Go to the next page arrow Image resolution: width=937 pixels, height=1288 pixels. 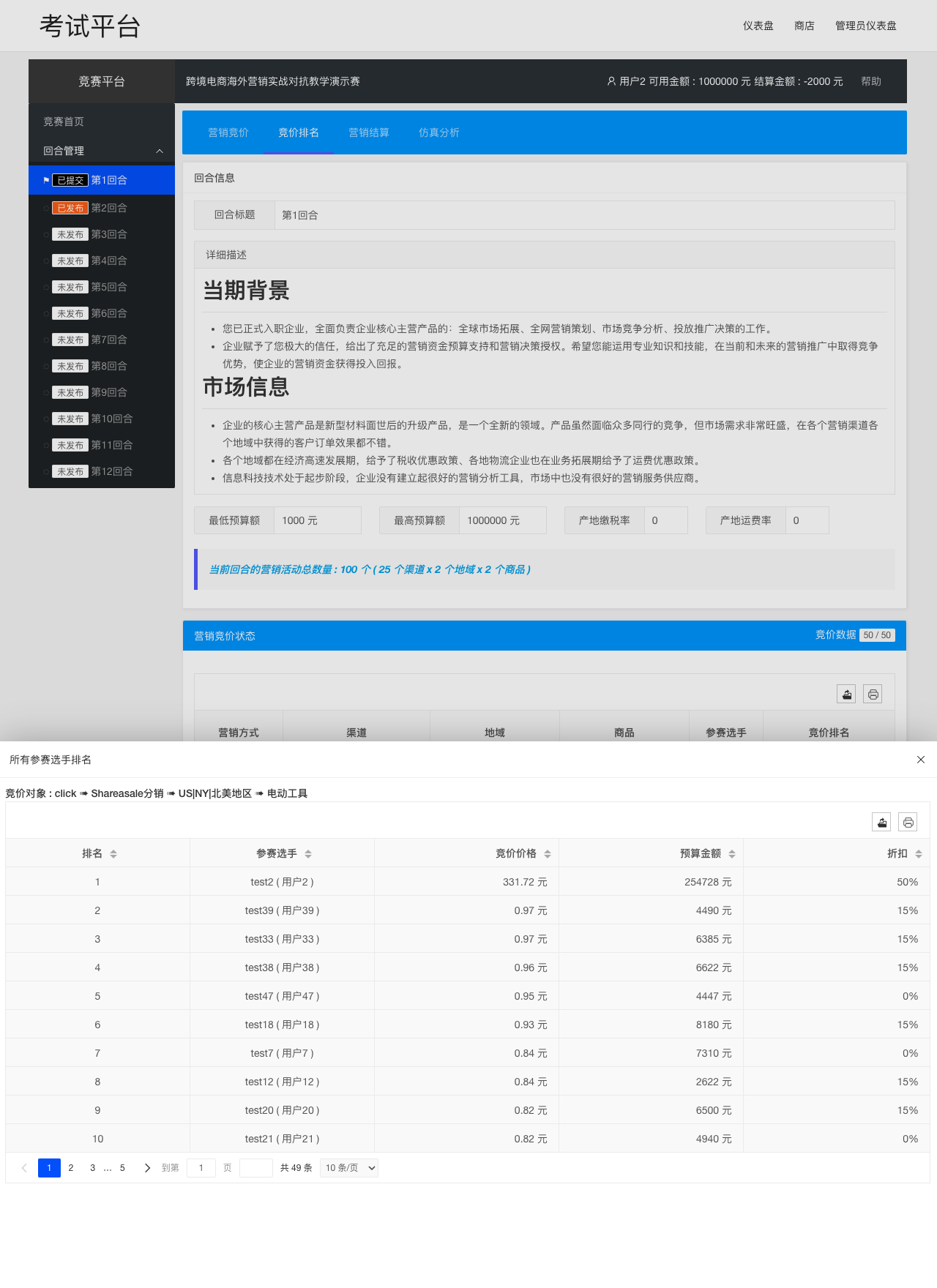147,1168
